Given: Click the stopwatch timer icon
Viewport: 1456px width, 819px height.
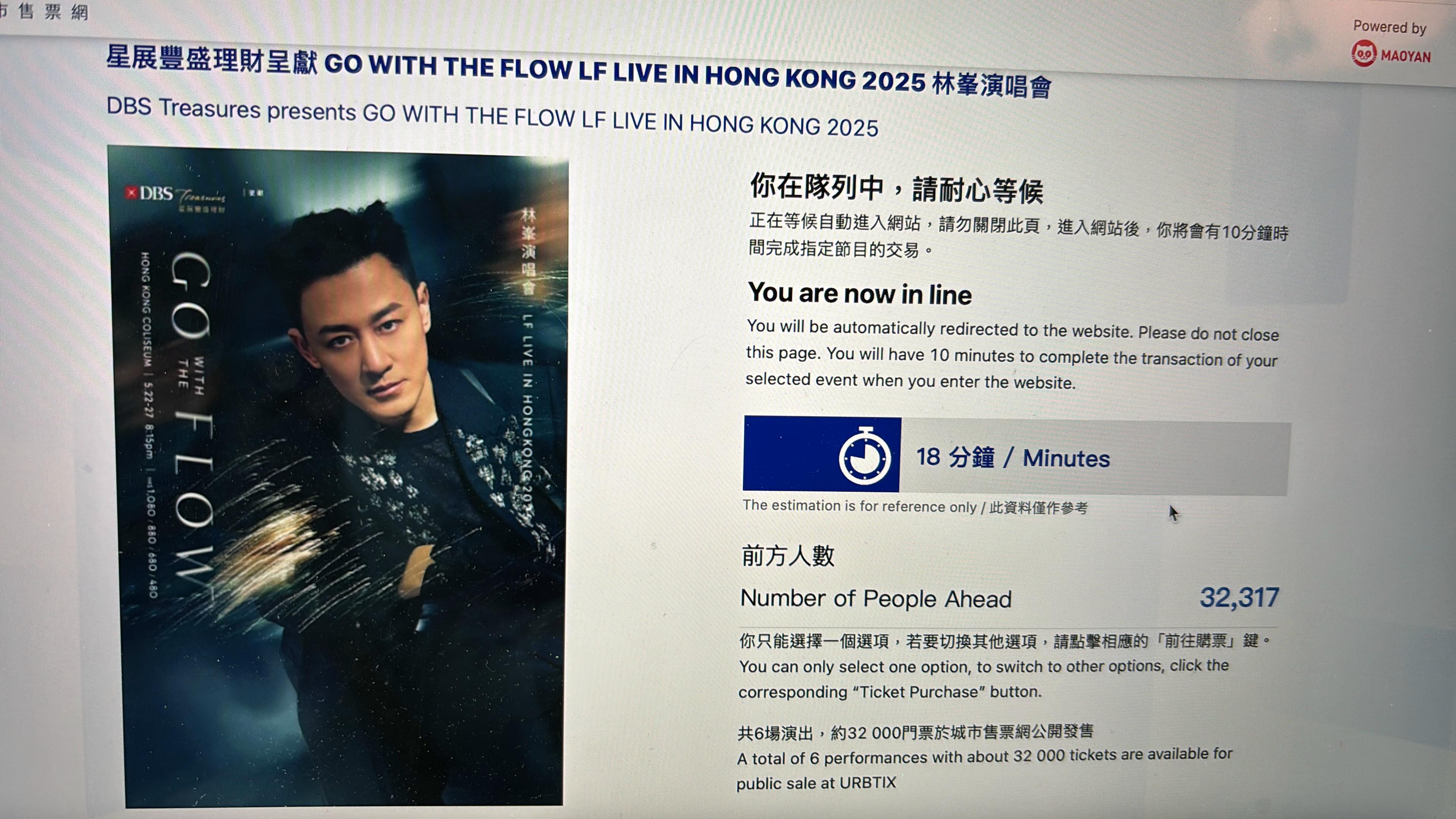Looking at the screenshot, I should pos(865,456).
